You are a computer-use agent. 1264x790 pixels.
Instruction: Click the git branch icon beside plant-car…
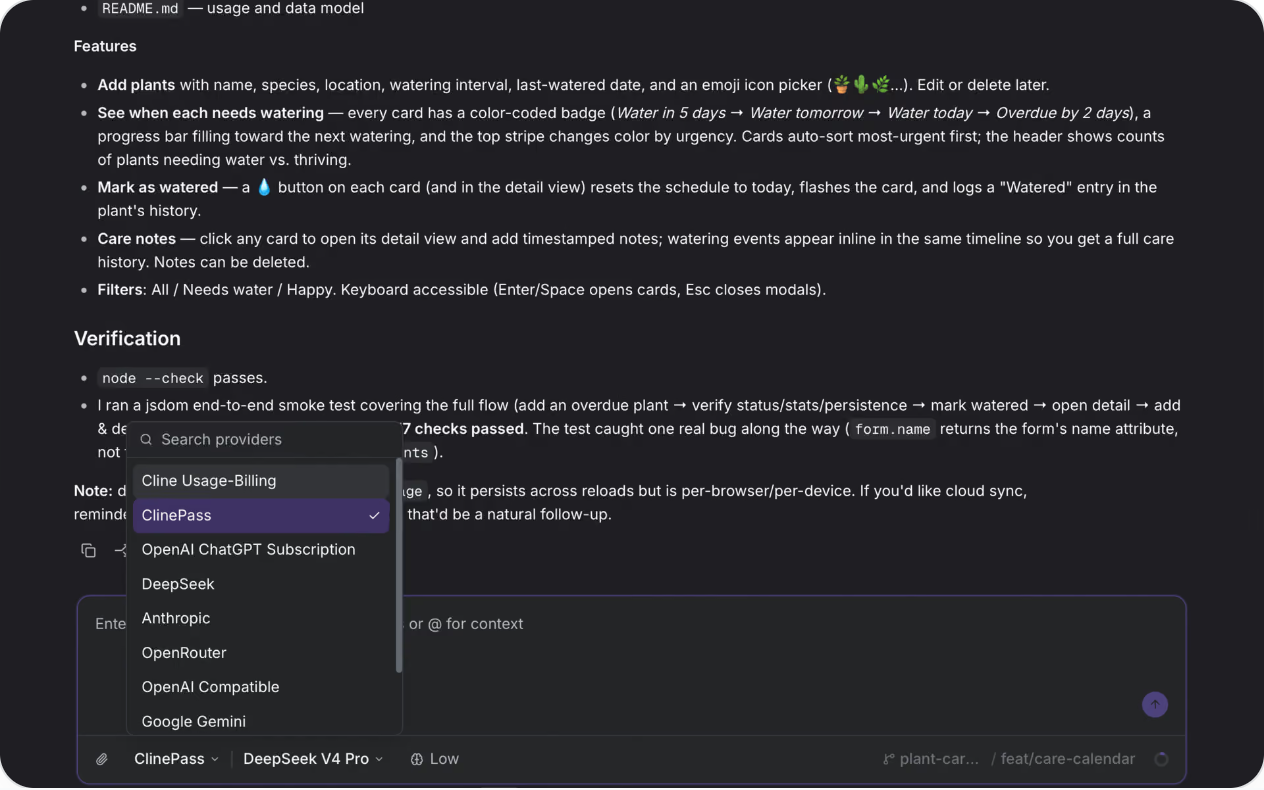[888, 759]
